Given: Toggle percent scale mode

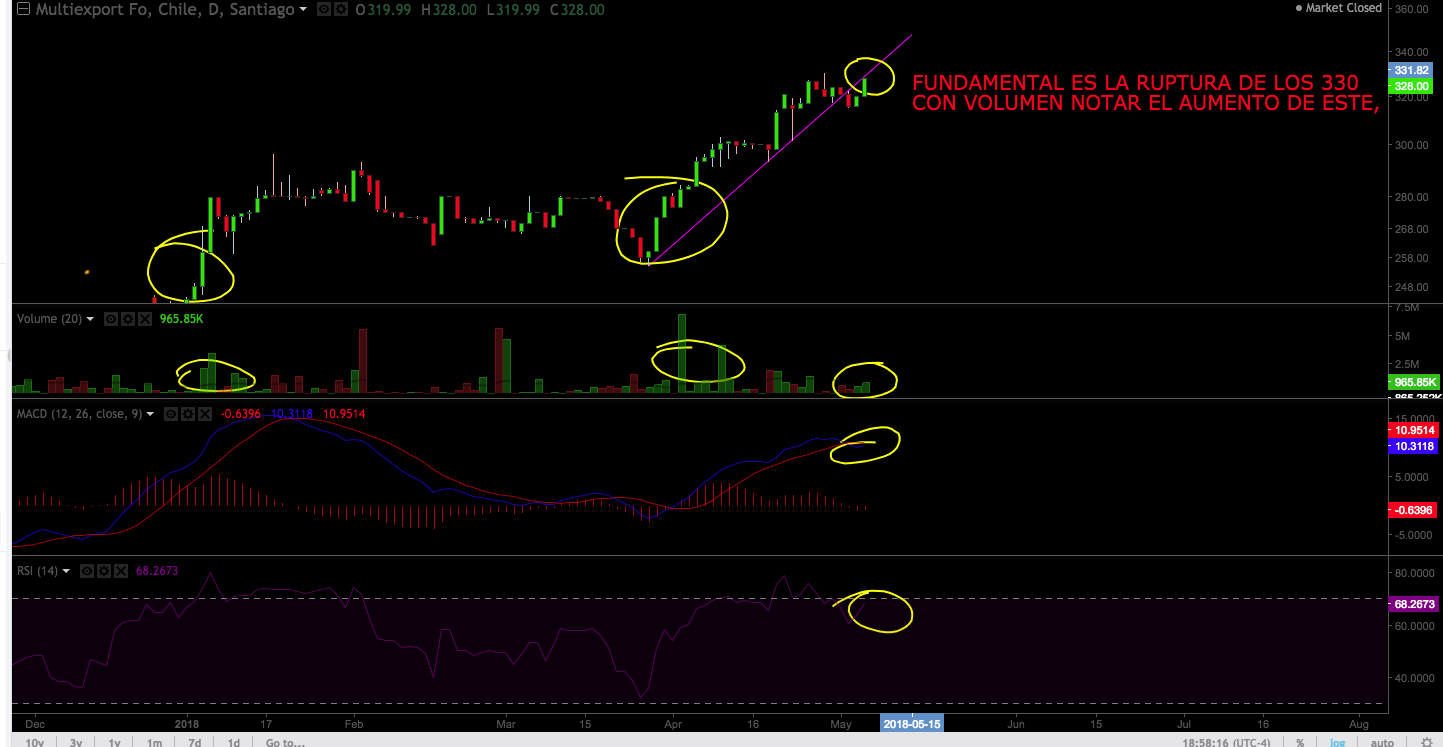Looking at the screenshot, I should [x=1300, y=742].
